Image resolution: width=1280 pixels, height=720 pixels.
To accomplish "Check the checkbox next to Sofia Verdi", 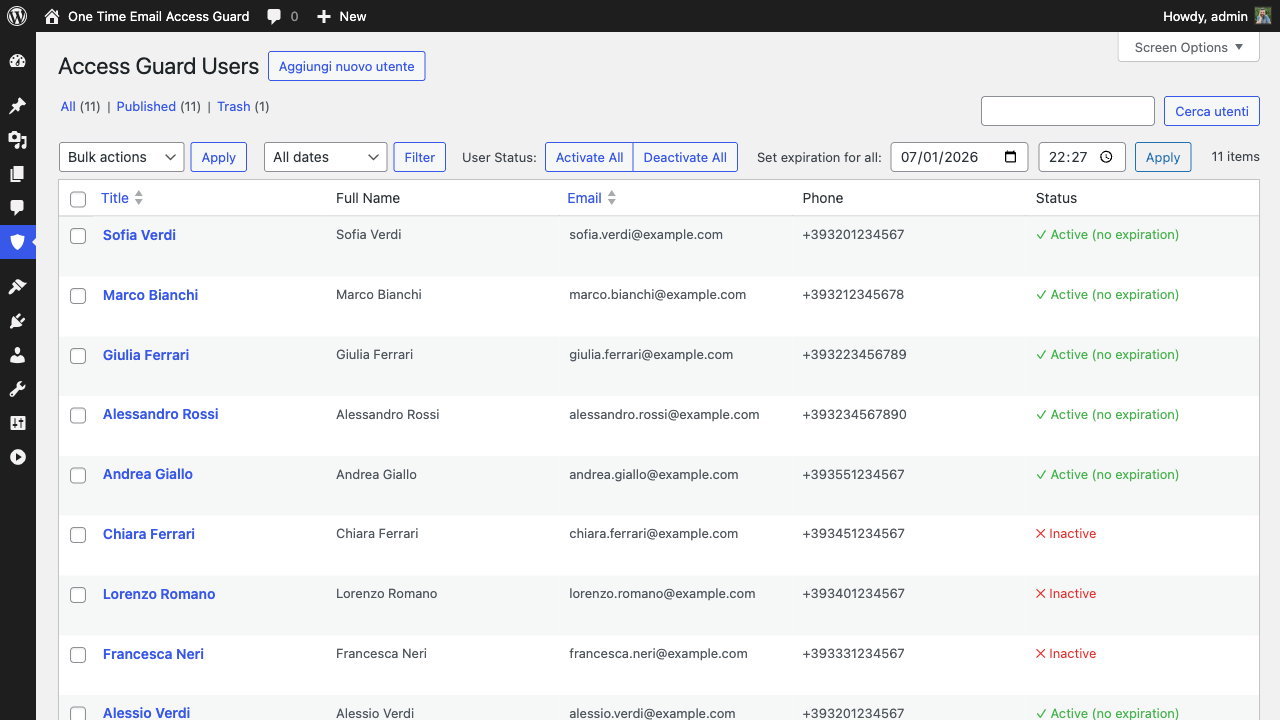I will [x=78, y=236].
